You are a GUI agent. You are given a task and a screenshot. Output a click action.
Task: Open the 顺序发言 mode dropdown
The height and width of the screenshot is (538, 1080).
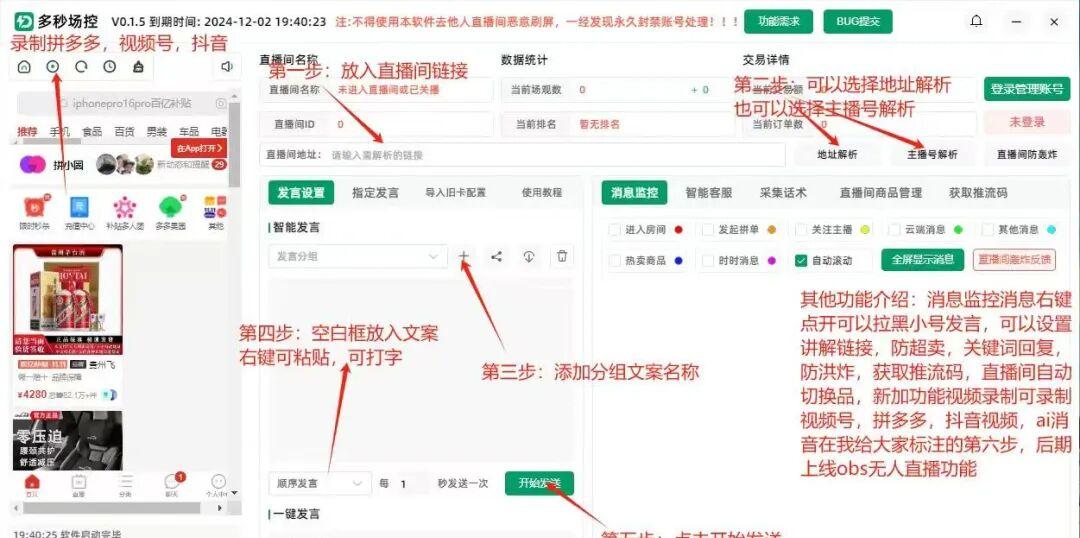point(320,484)
